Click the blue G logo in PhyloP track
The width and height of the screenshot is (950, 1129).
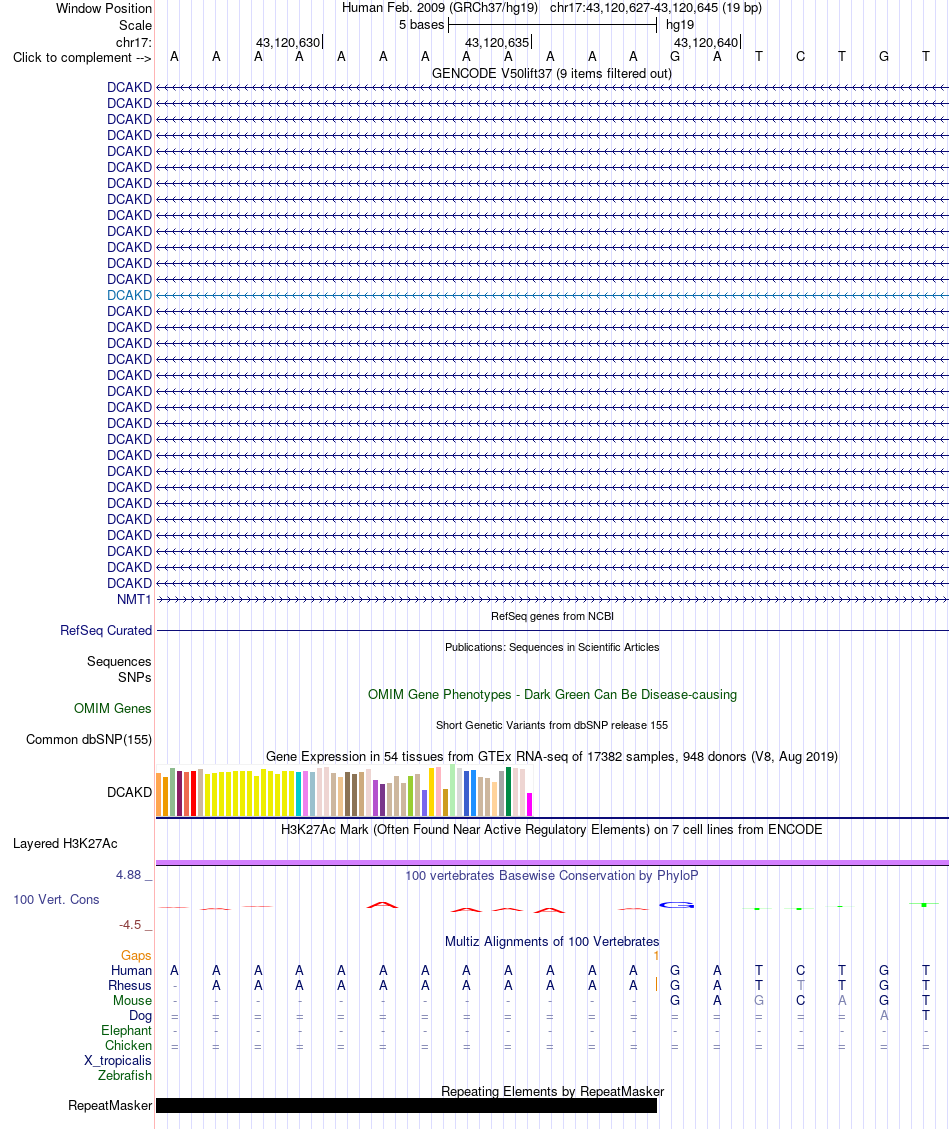[676, 905]
